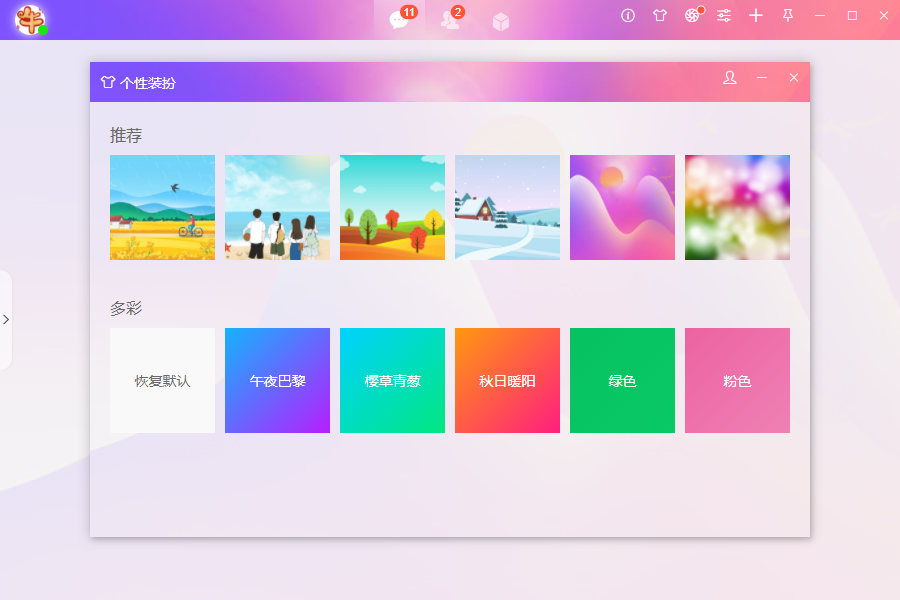Click the 个性装扮 dialog title text
This screenshot has height=600, width=900.
148,83
